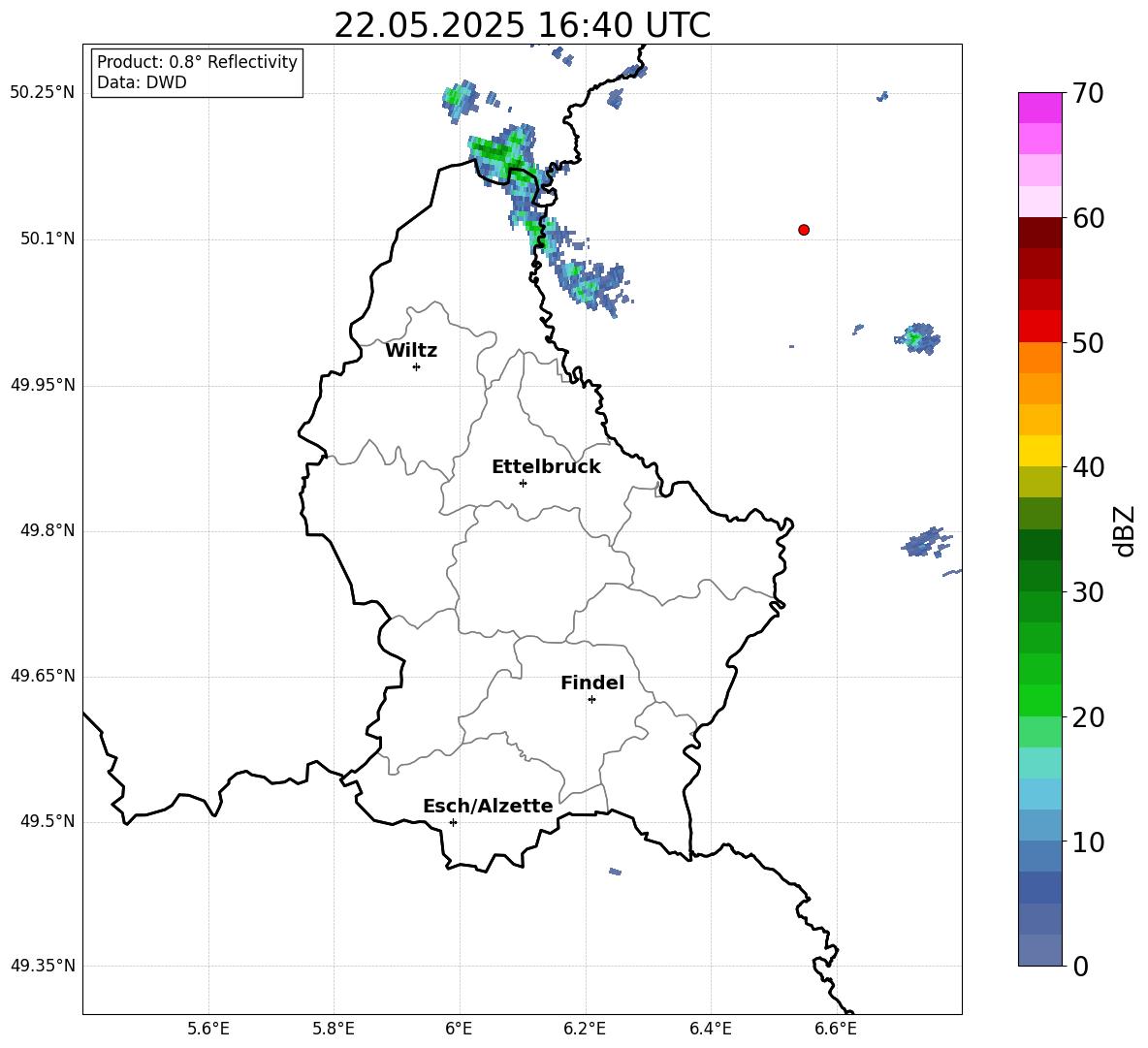Click the 50.1°N latitude label
The image size is (1148, 1048).
48,239
